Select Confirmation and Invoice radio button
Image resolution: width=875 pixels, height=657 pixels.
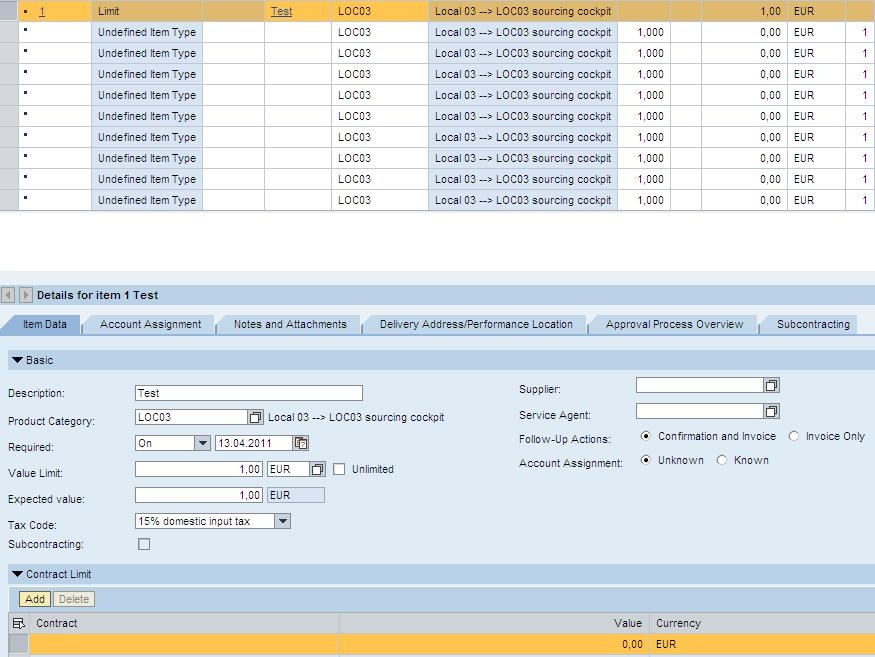pyautogui.click(x=646, y=436)
